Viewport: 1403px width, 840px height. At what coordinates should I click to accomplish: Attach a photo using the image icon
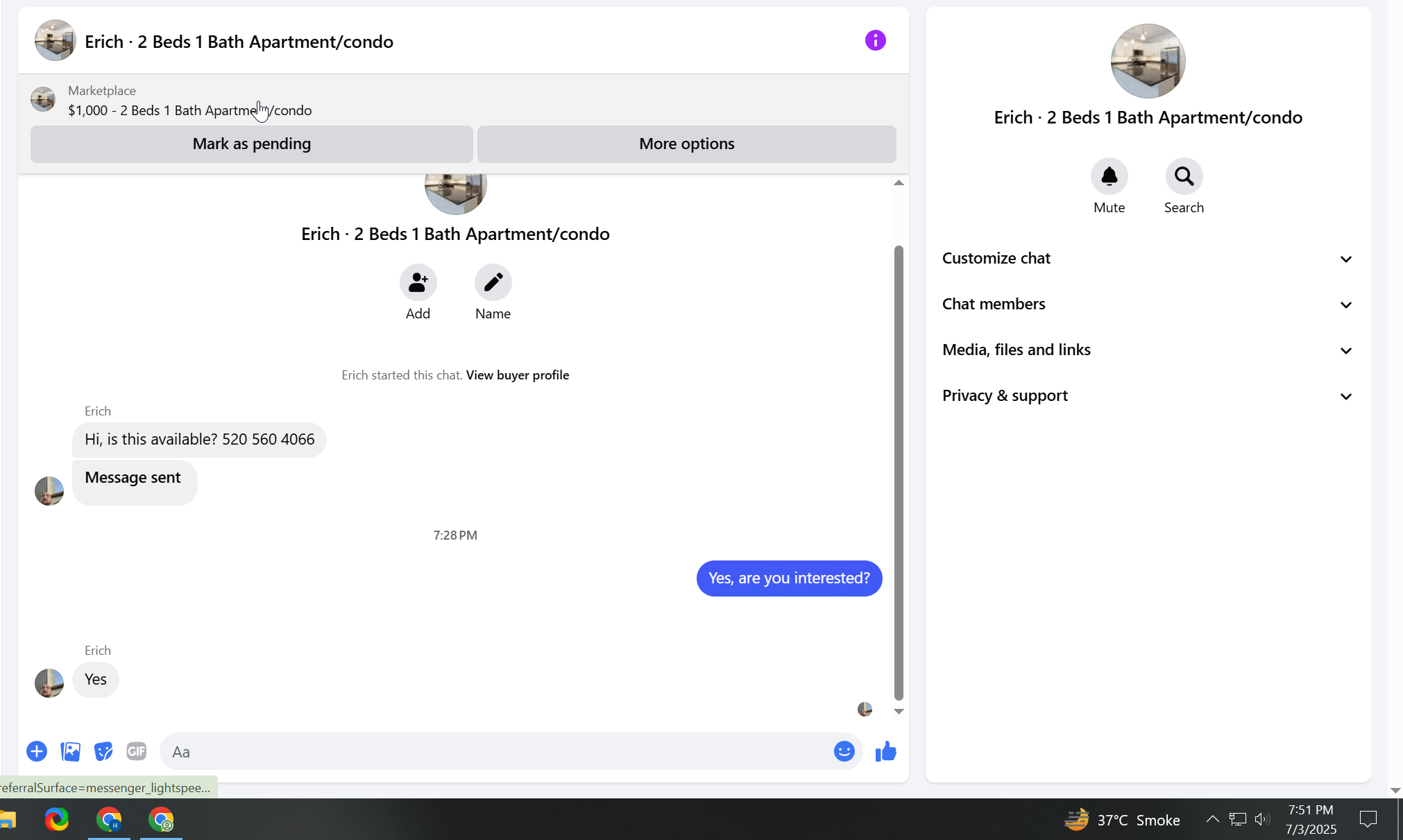(x=70, y=751)
